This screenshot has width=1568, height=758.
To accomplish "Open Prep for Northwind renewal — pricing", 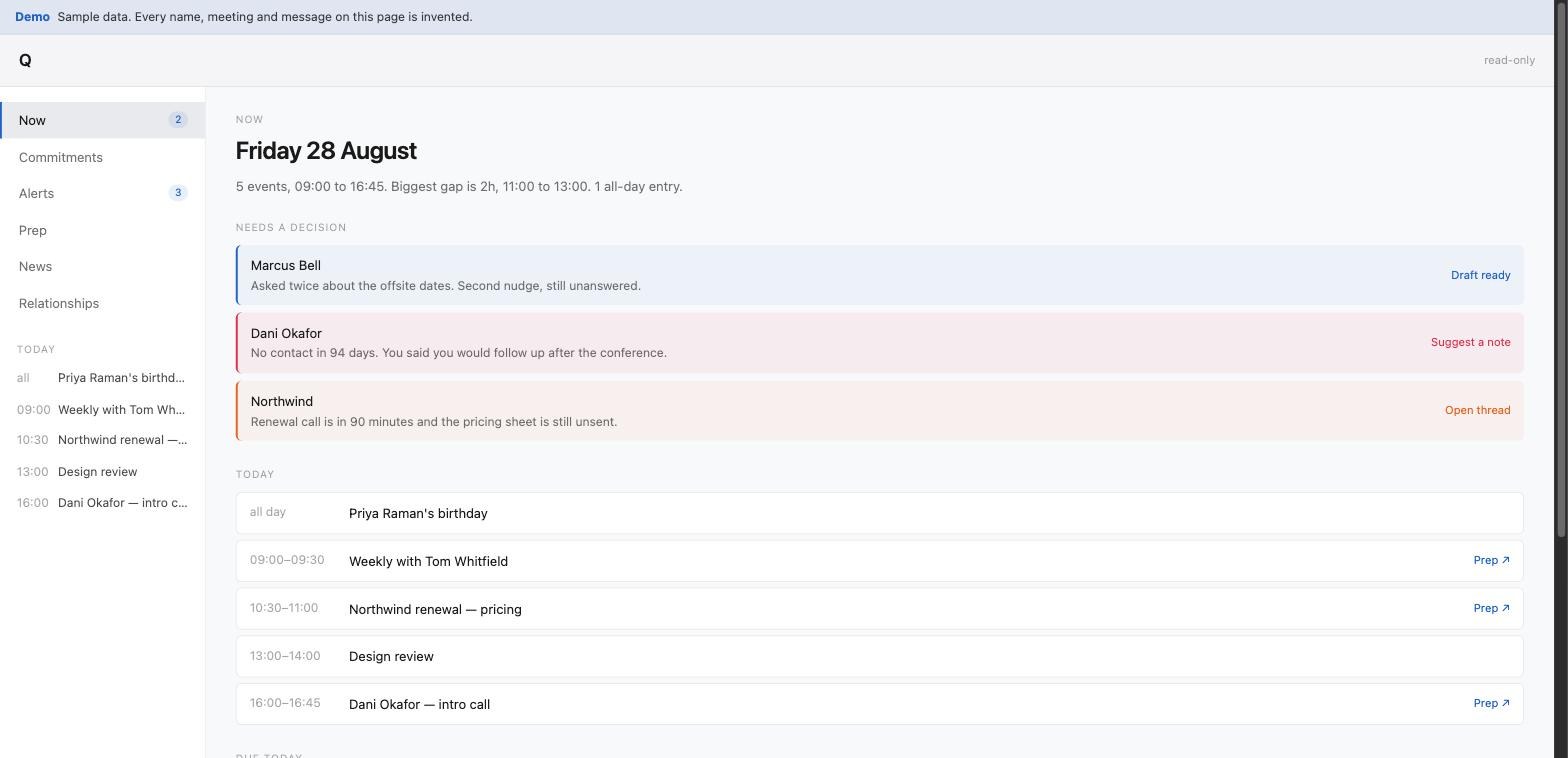I will [x=1491, y=608].
